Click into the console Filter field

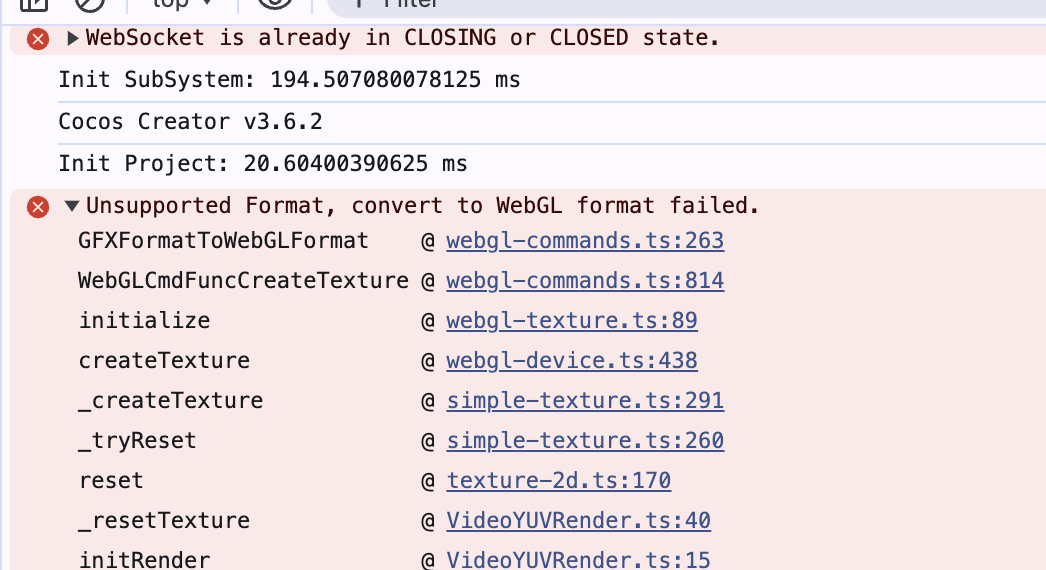[x=500, y=4]
